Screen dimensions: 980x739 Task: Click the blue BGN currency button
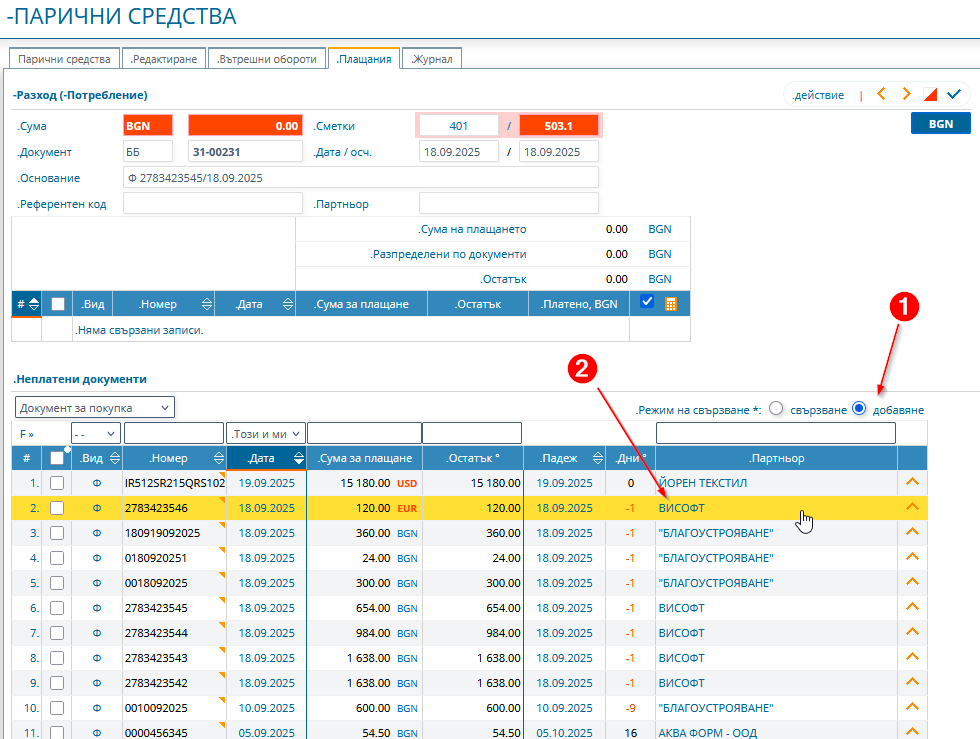coord(940,123)
